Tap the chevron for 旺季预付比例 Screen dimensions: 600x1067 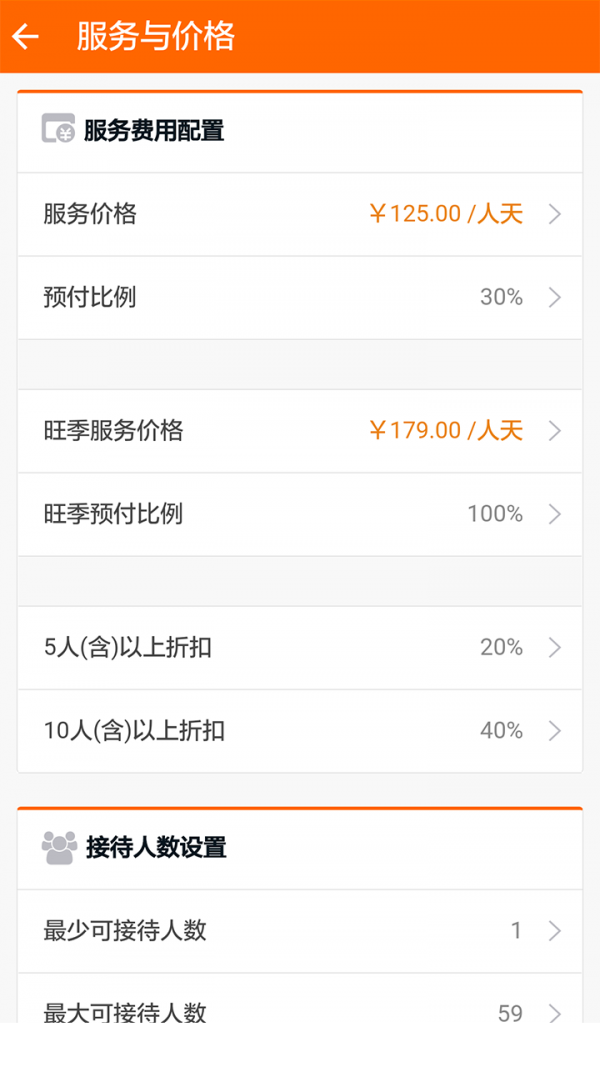(x=555, y=514)
